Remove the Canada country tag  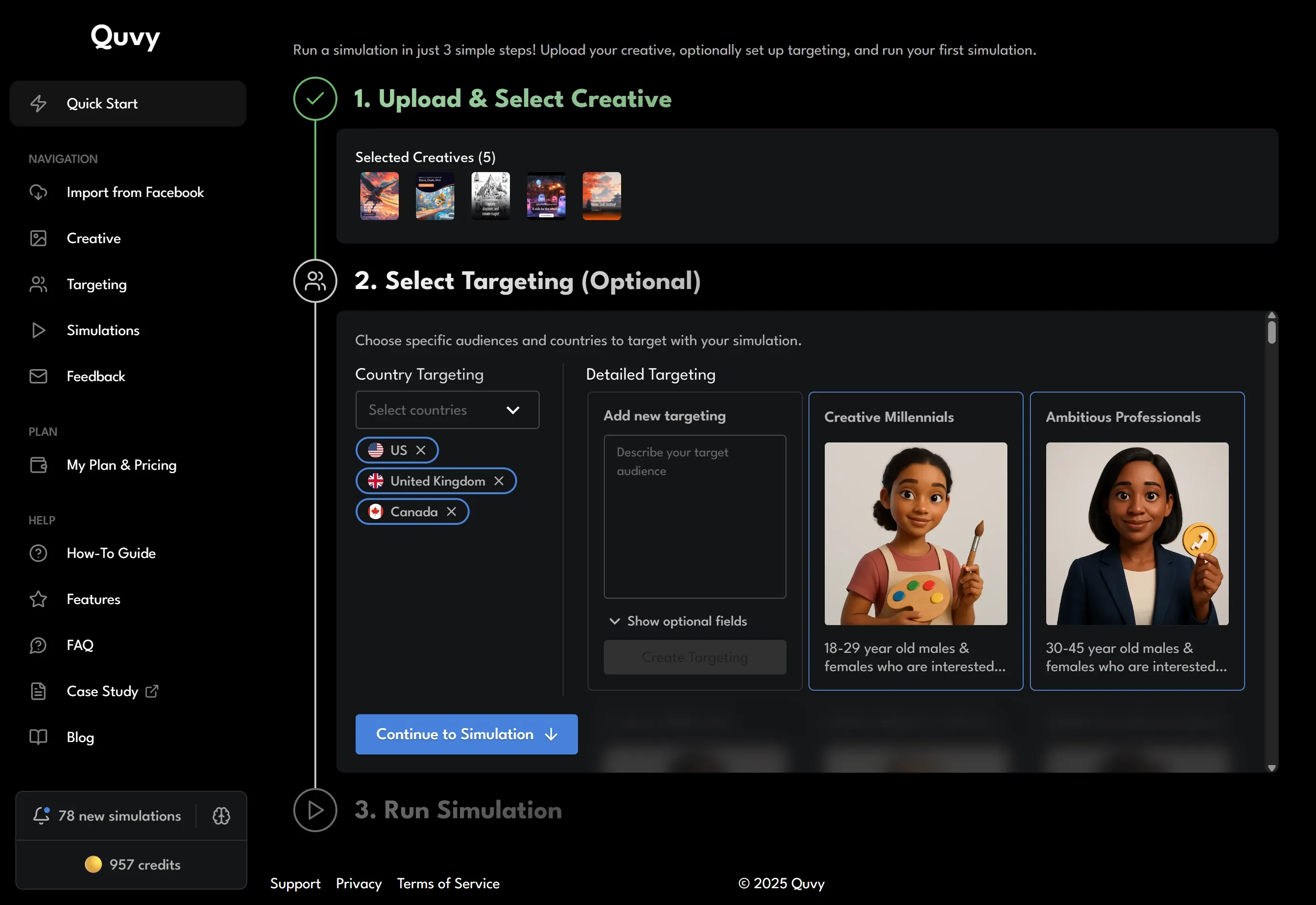(x=451, y=511)
